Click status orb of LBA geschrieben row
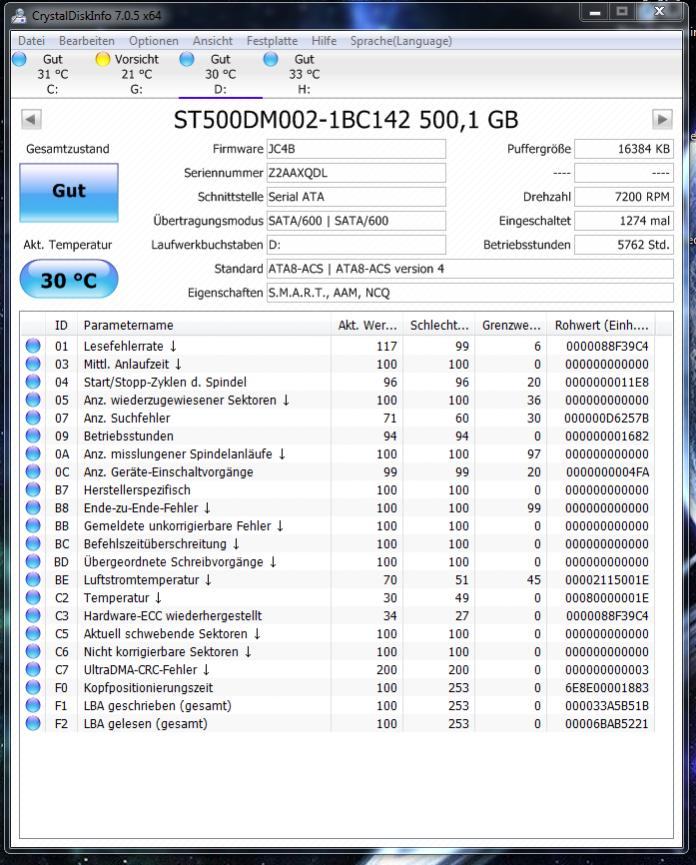The image size is (696, 865). (33, 705)
